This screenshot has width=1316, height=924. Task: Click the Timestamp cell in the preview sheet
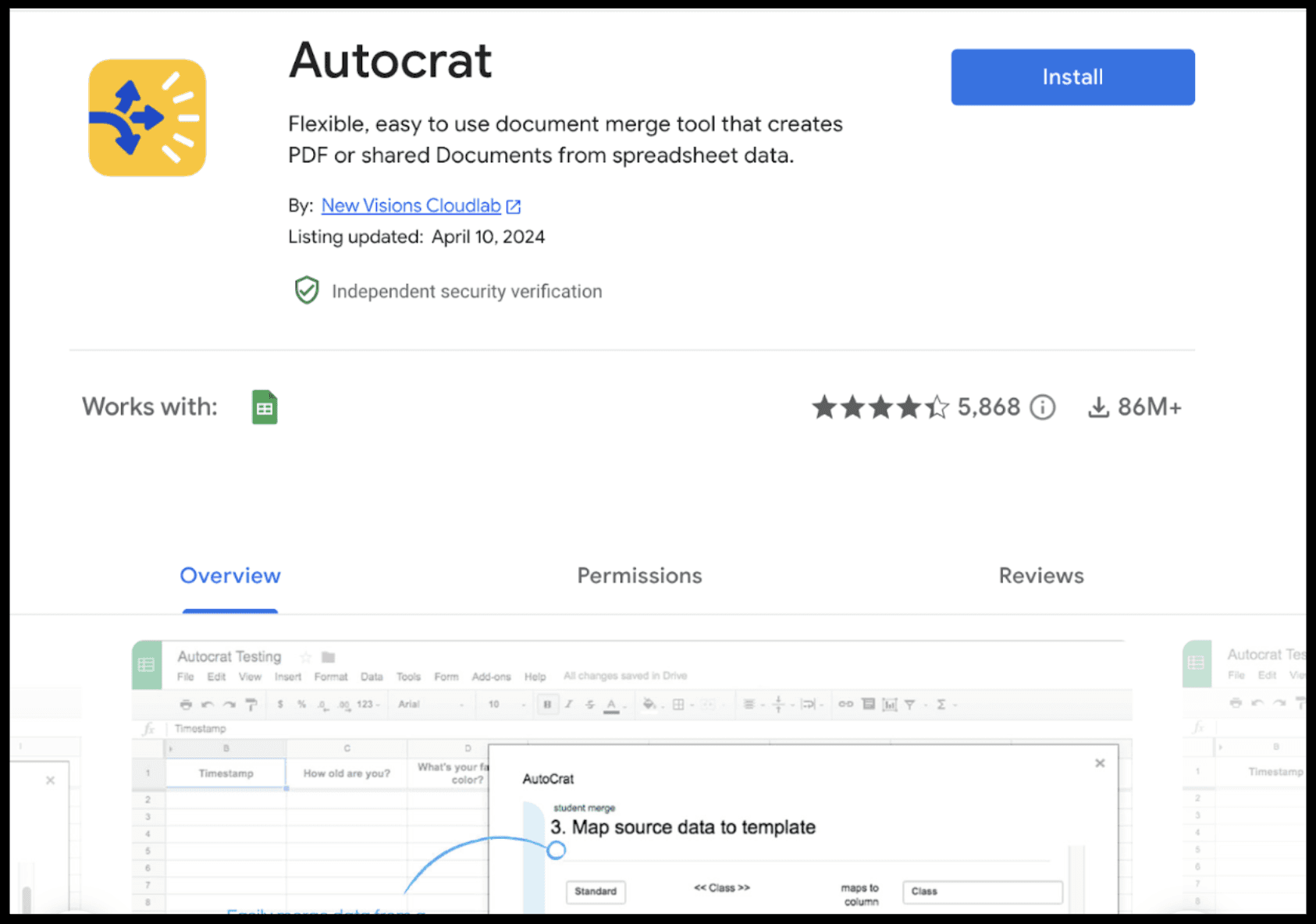click(226, 773)
